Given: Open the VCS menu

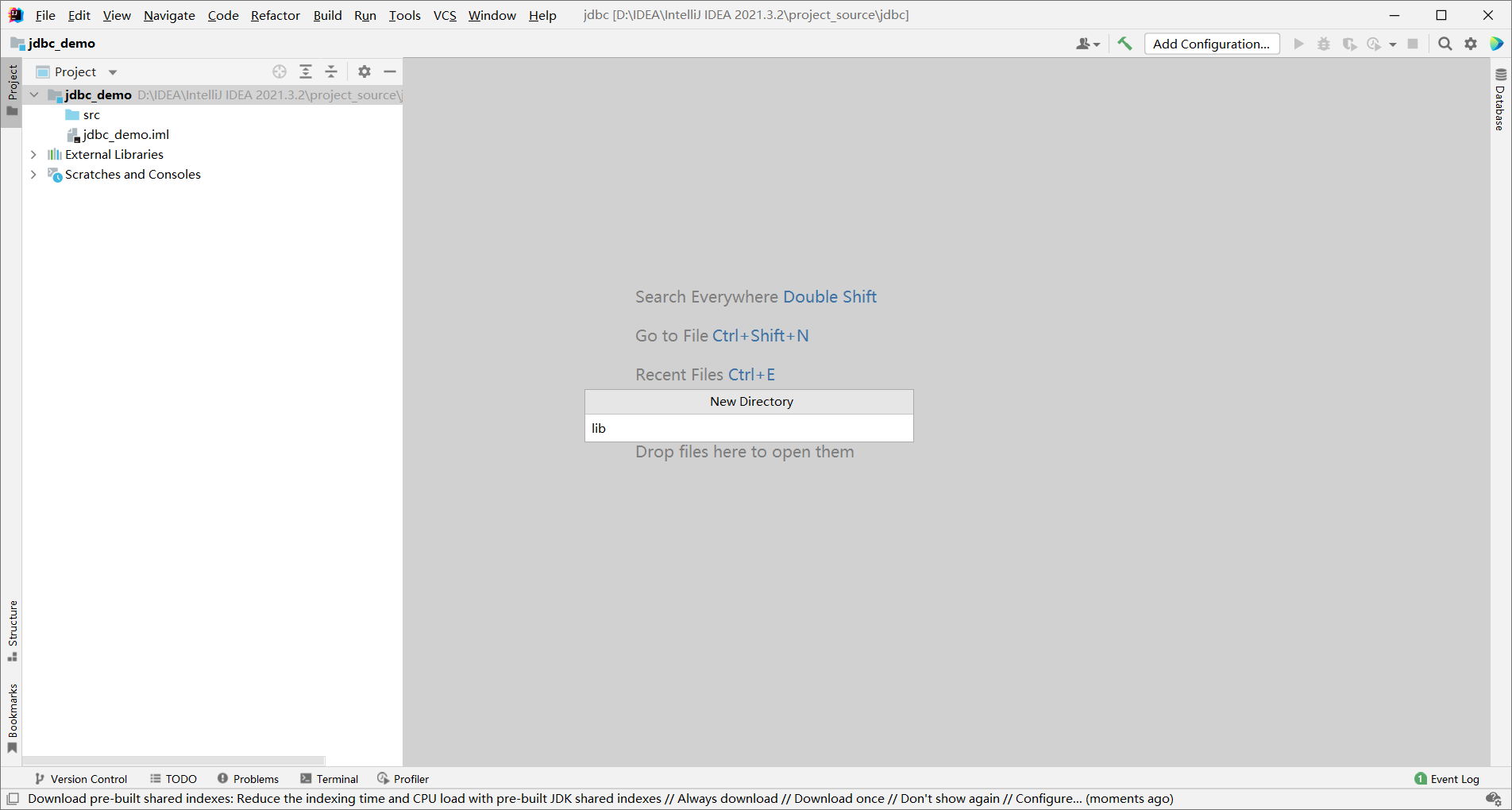Looking at the screenshot, I should (x=445, y=15).
